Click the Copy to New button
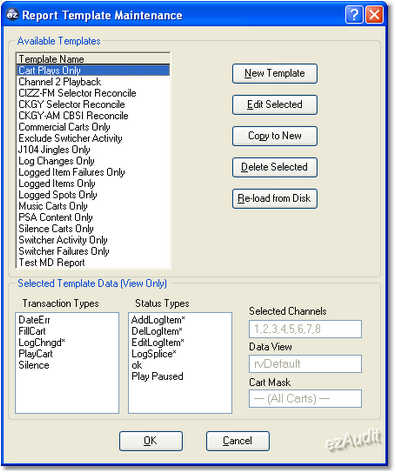This screenshot has width=395, height=473. tap(275, 136)
